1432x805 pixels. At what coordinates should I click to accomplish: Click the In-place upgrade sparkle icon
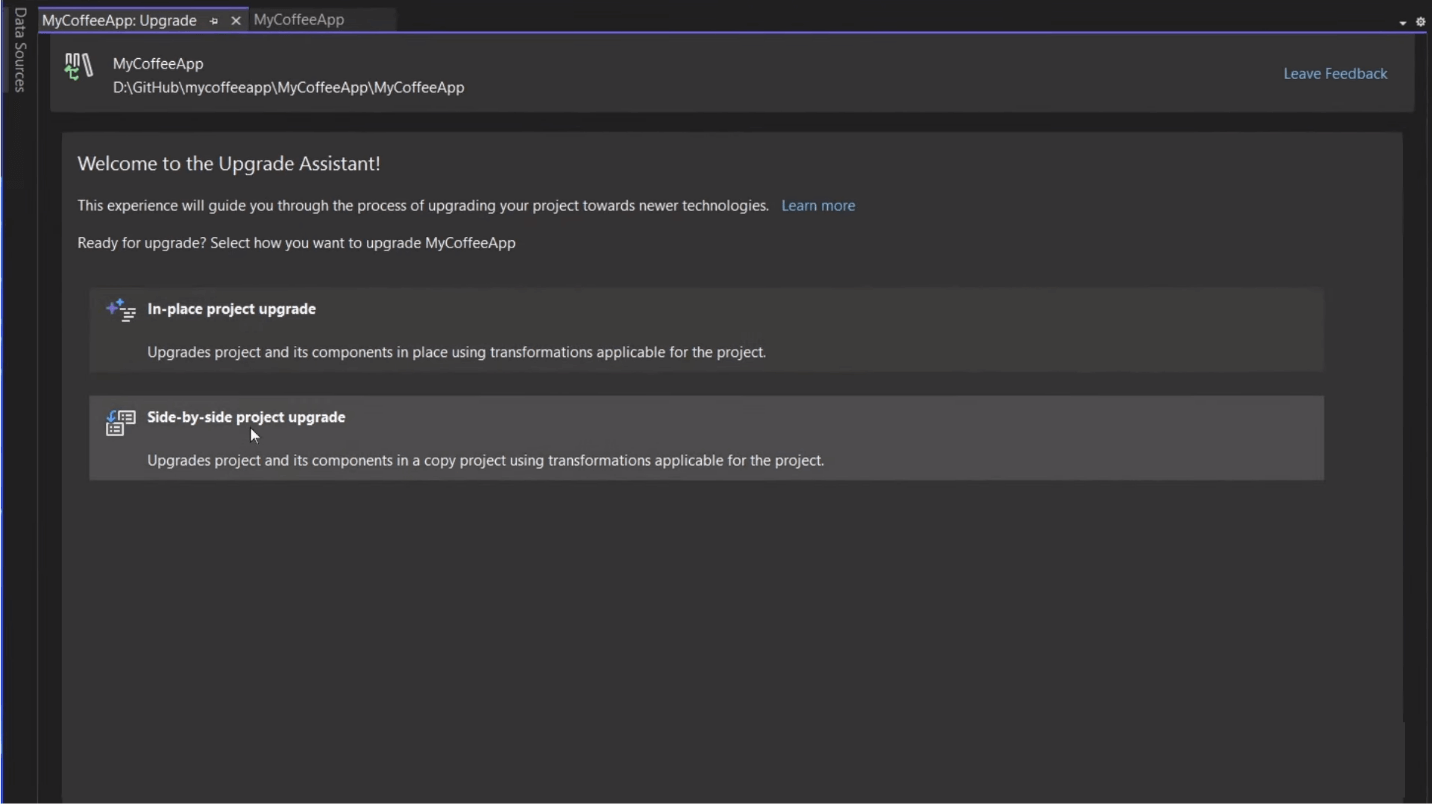click(x=121, y=310)
